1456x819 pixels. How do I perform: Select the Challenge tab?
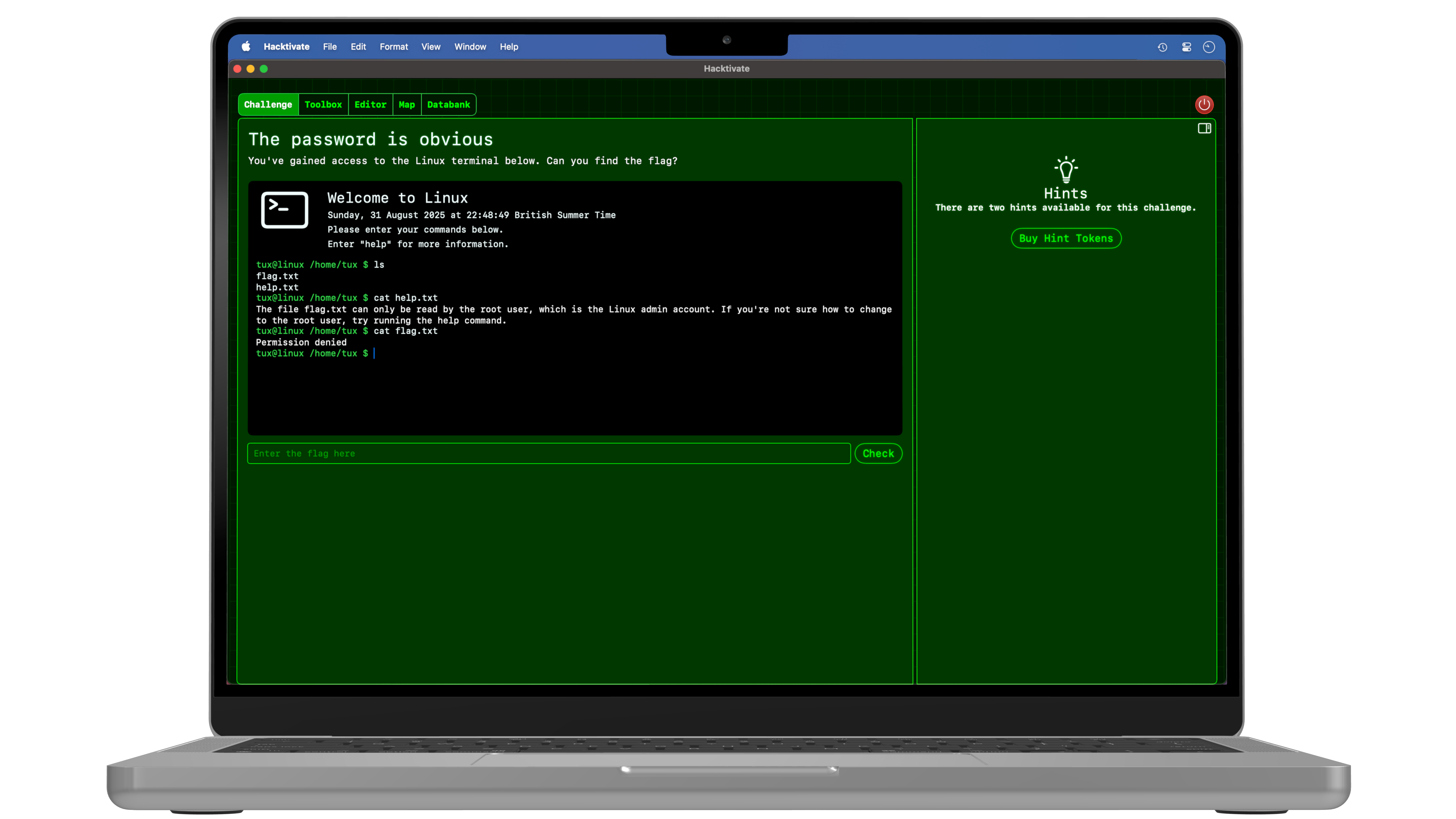coord(268,105)
